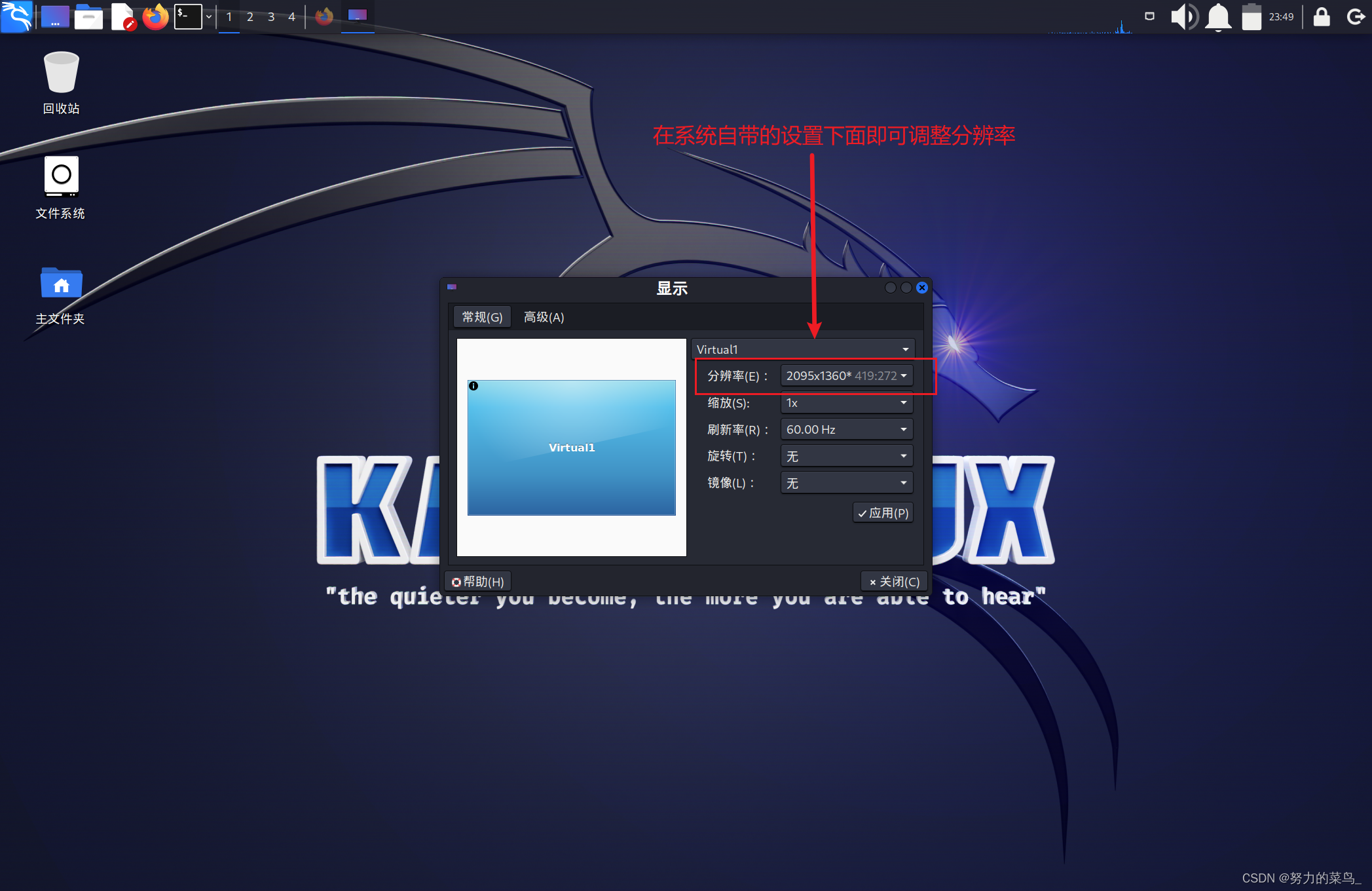This screenshot has width=1372, height=891.
Task: Click the 应用(P) apply button
Action: [883, 513]
